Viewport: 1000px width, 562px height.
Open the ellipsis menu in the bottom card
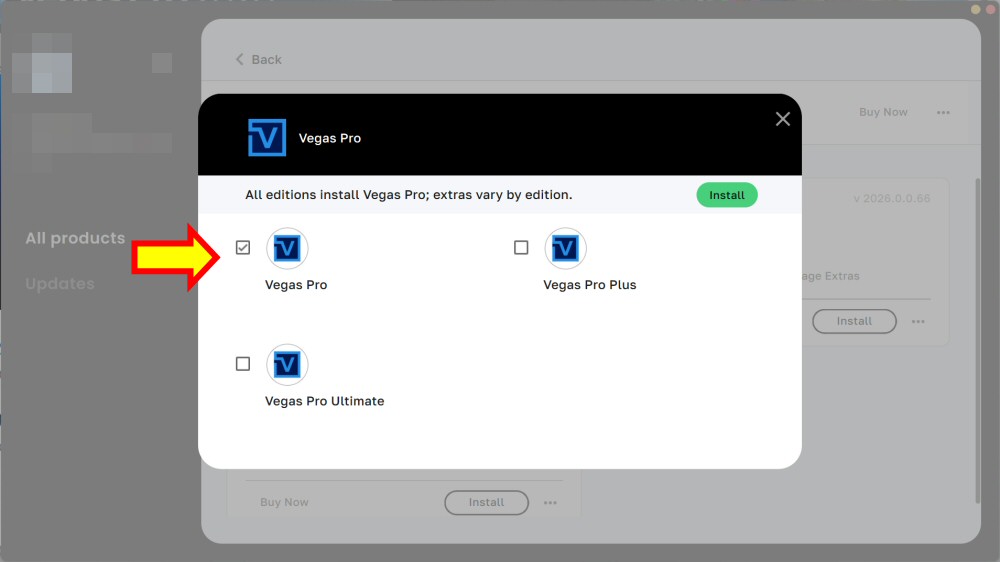click(550, 503)
